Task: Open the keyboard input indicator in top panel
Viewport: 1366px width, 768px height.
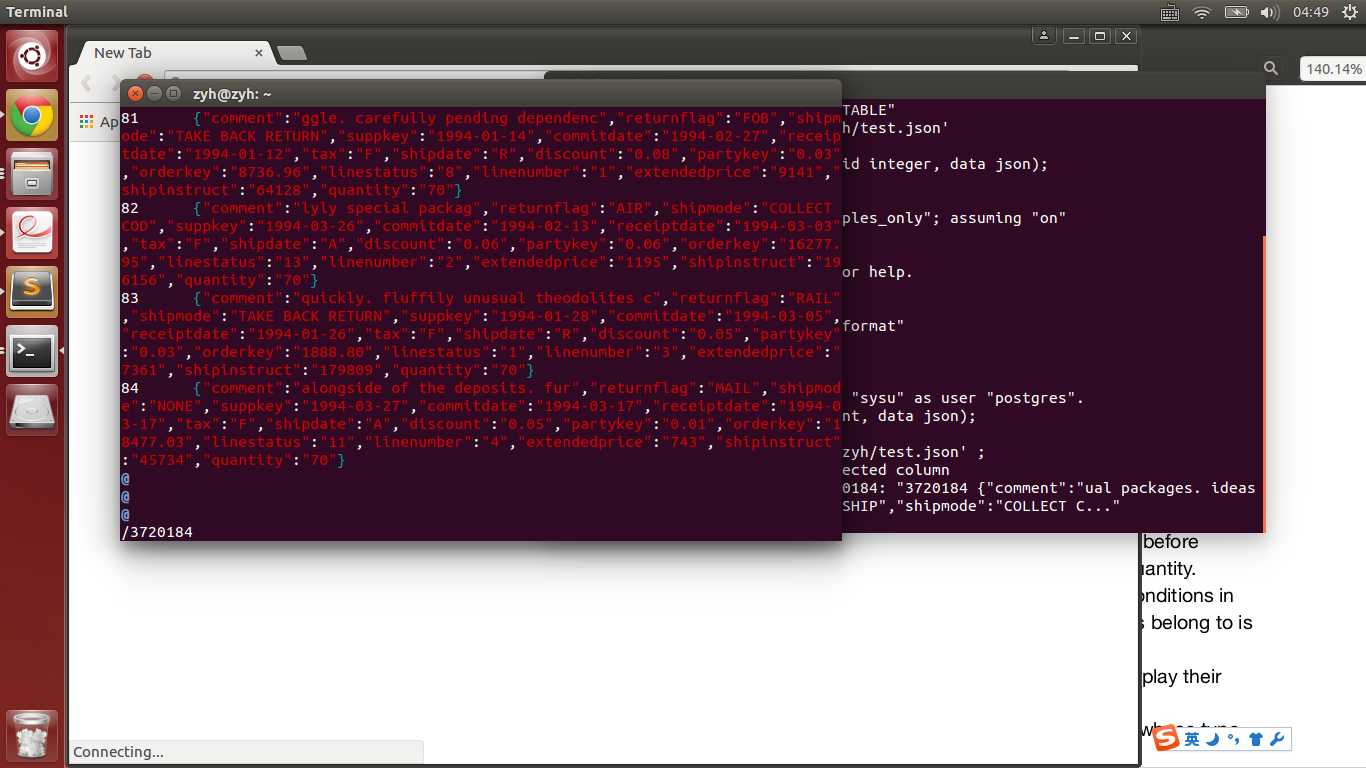Action: pyautogui.click(x=1170, y=12)
